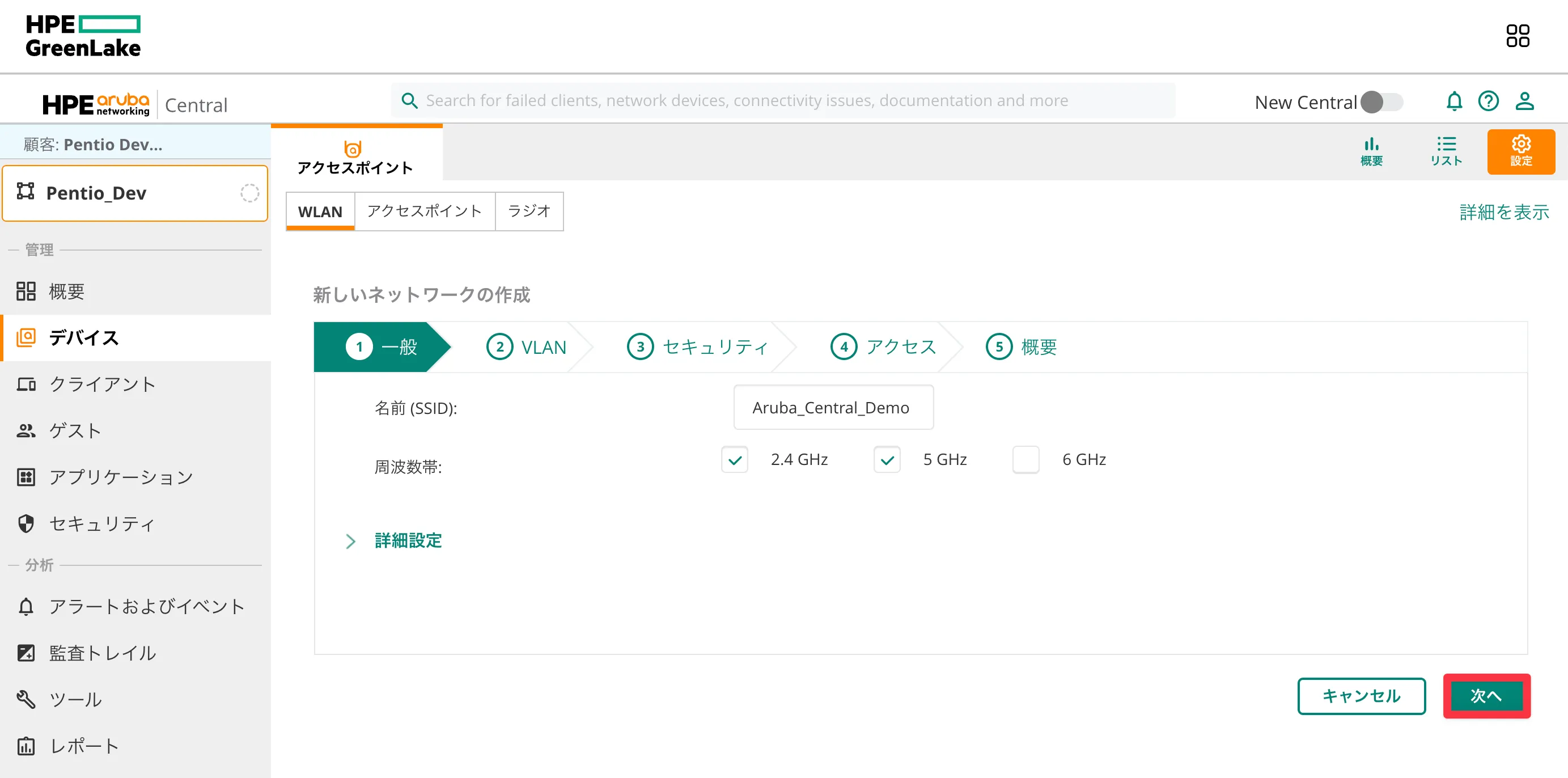Viewport: 1568px width, 778px height.
Task: Open the help question mark icon
Action: pos(1488,101)
